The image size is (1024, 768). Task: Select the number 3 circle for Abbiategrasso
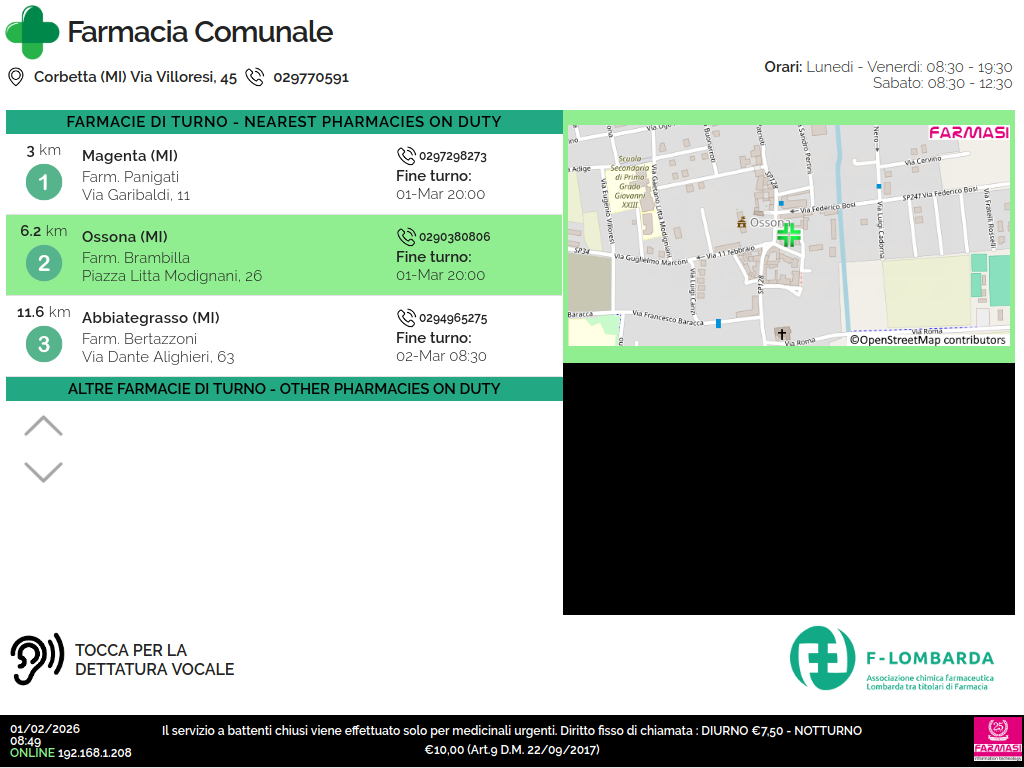click(43, 345)
